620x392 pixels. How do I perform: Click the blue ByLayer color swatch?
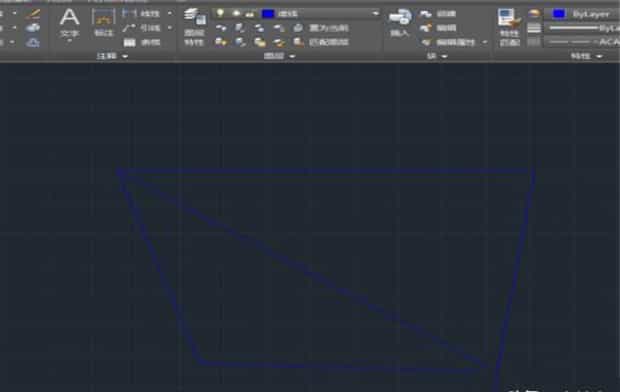(558, 14)
